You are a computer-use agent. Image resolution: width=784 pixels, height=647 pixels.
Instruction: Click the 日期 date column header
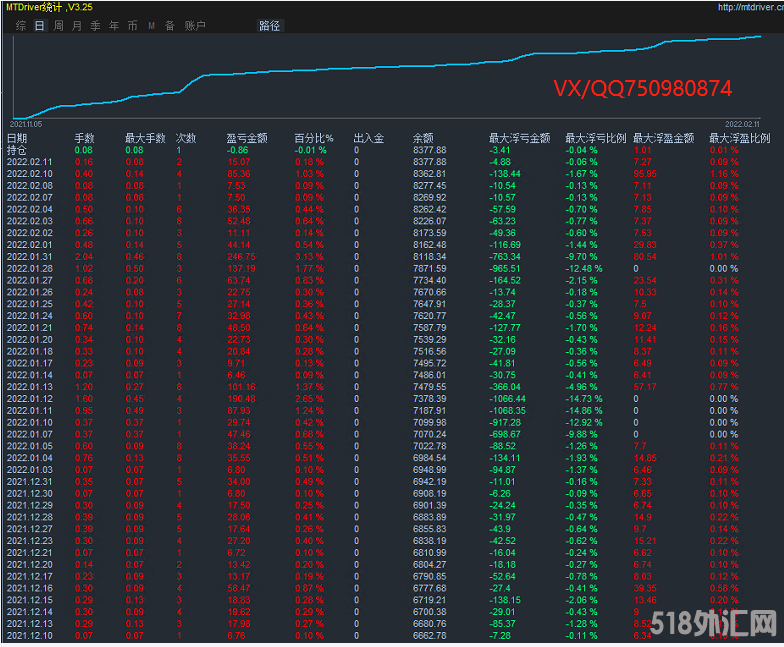tap(17, 139)
